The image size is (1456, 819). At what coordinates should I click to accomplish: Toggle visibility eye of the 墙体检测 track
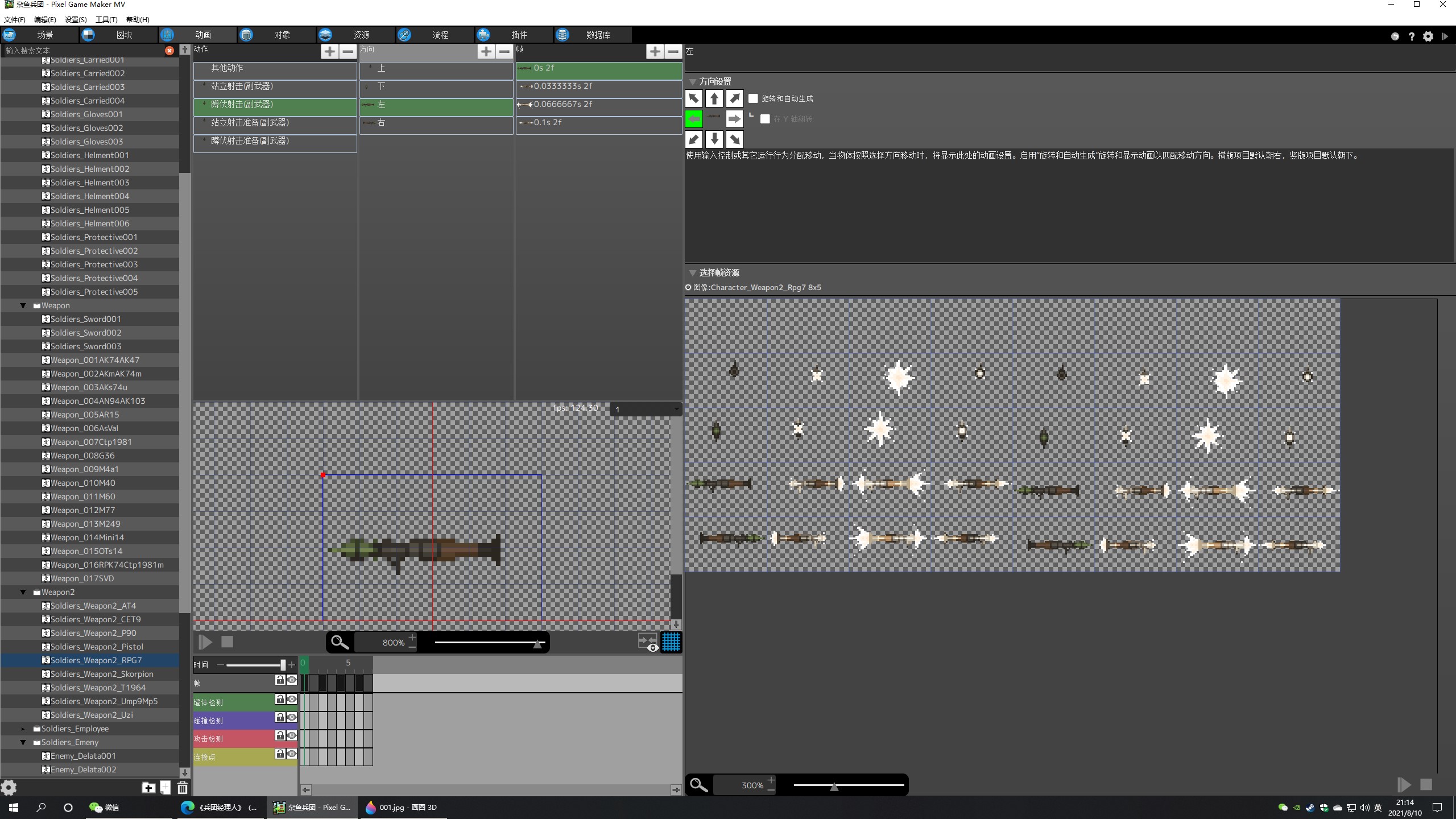[292, 699]
